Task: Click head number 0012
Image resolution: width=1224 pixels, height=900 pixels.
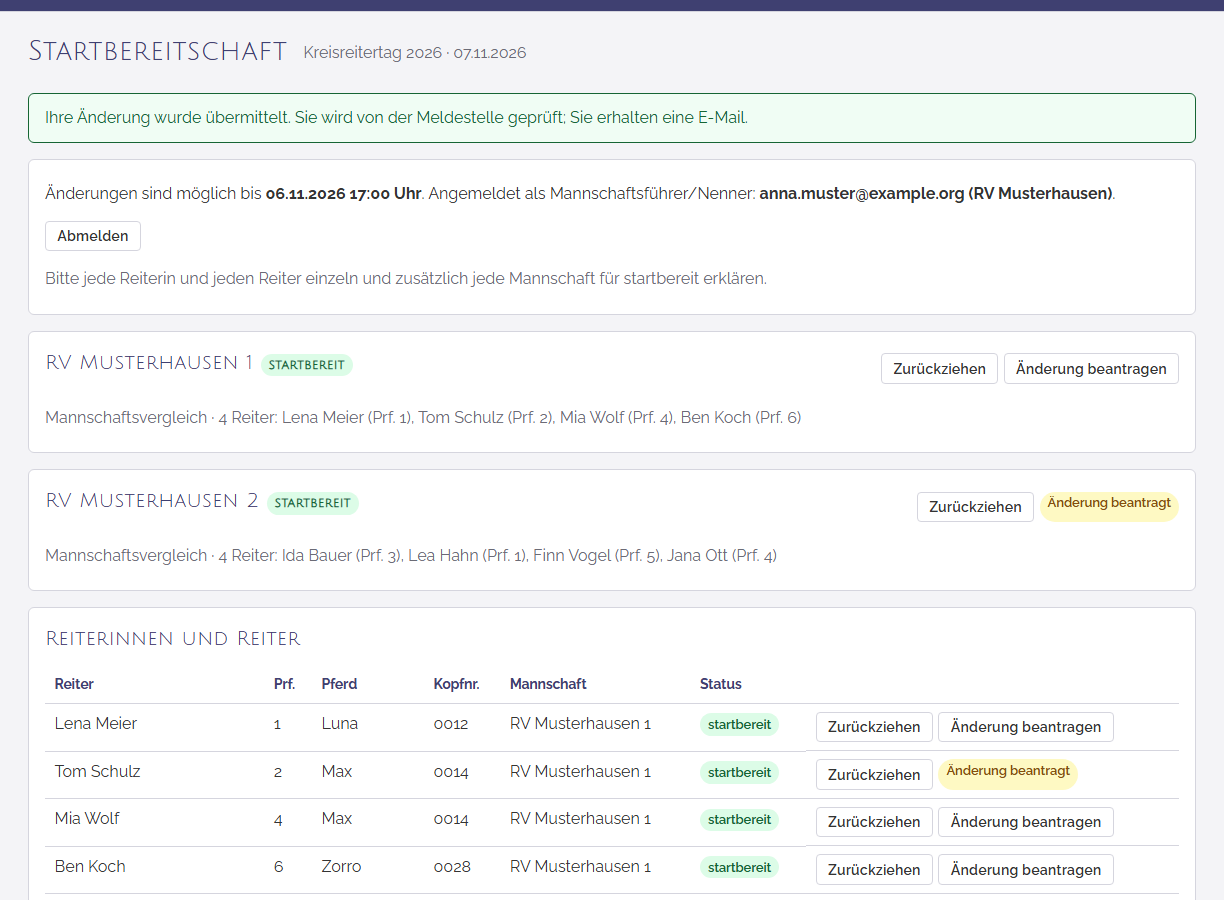Action: point(451,724)
